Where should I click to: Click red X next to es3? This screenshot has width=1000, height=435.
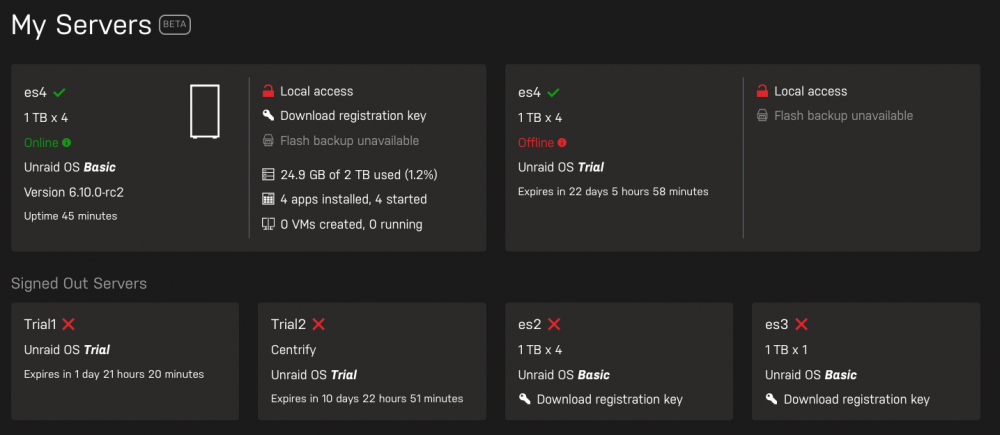tap(802, 325)
